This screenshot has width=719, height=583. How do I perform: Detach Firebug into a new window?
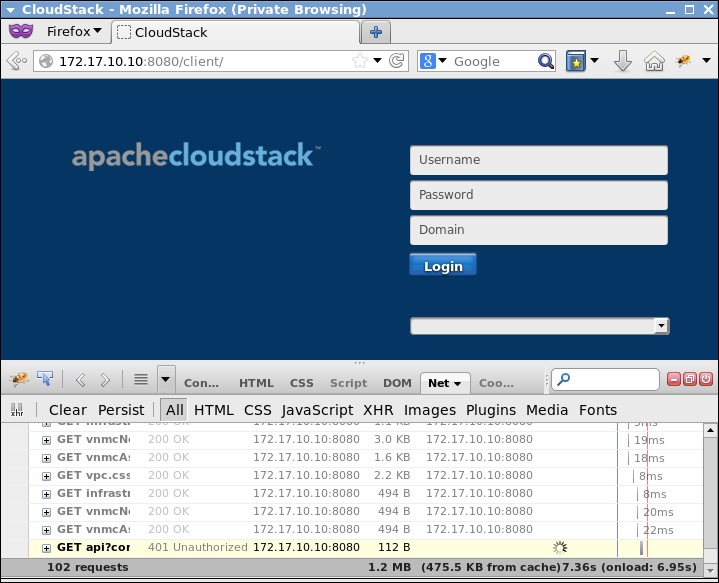click(690, 379)
